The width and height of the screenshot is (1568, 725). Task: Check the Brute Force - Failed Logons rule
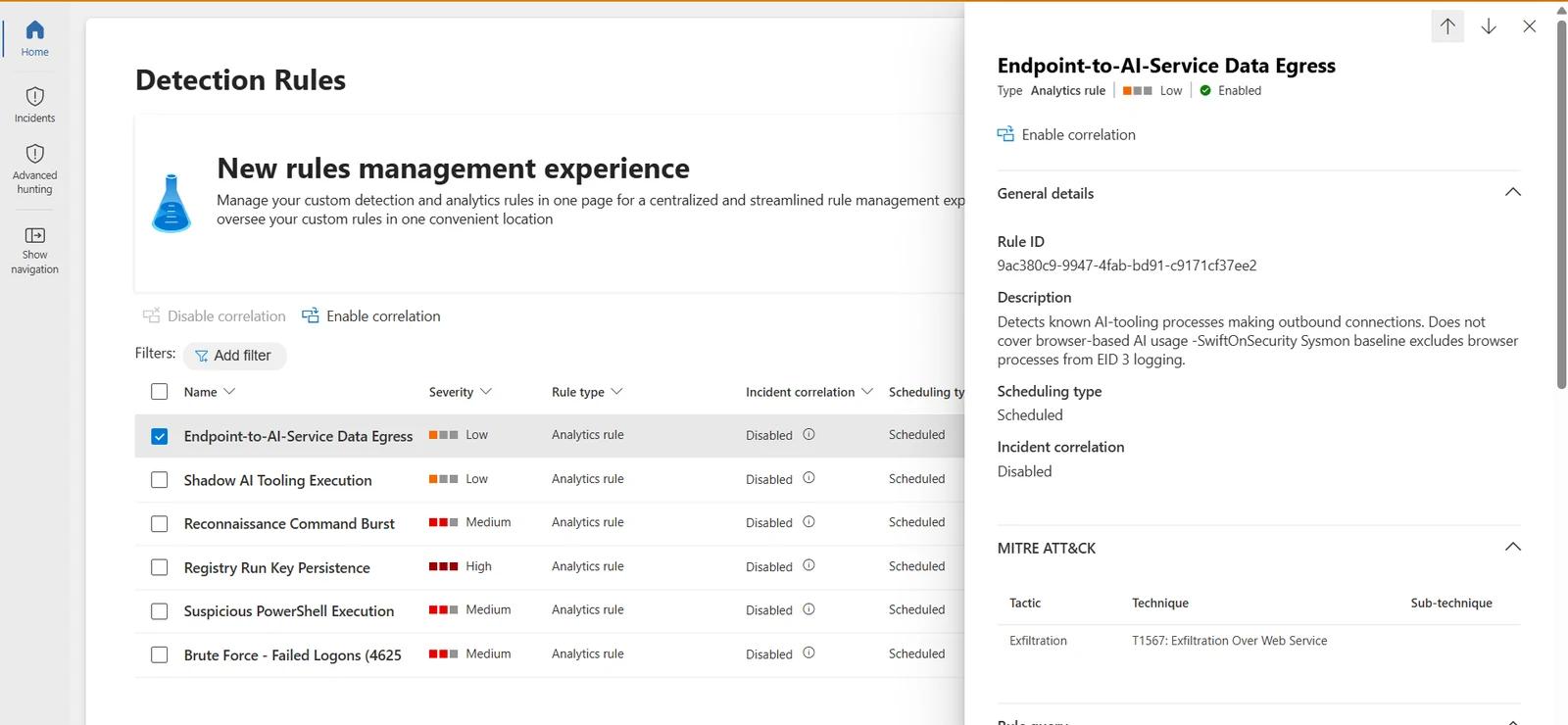(160, 654)
